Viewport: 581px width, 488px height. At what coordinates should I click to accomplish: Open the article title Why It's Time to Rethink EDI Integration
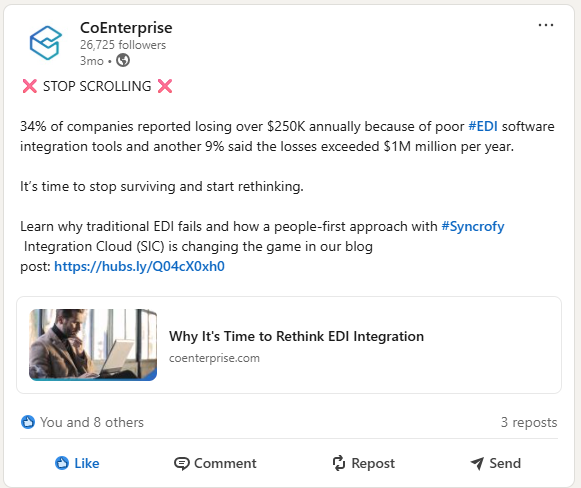(x=296, y=336)
